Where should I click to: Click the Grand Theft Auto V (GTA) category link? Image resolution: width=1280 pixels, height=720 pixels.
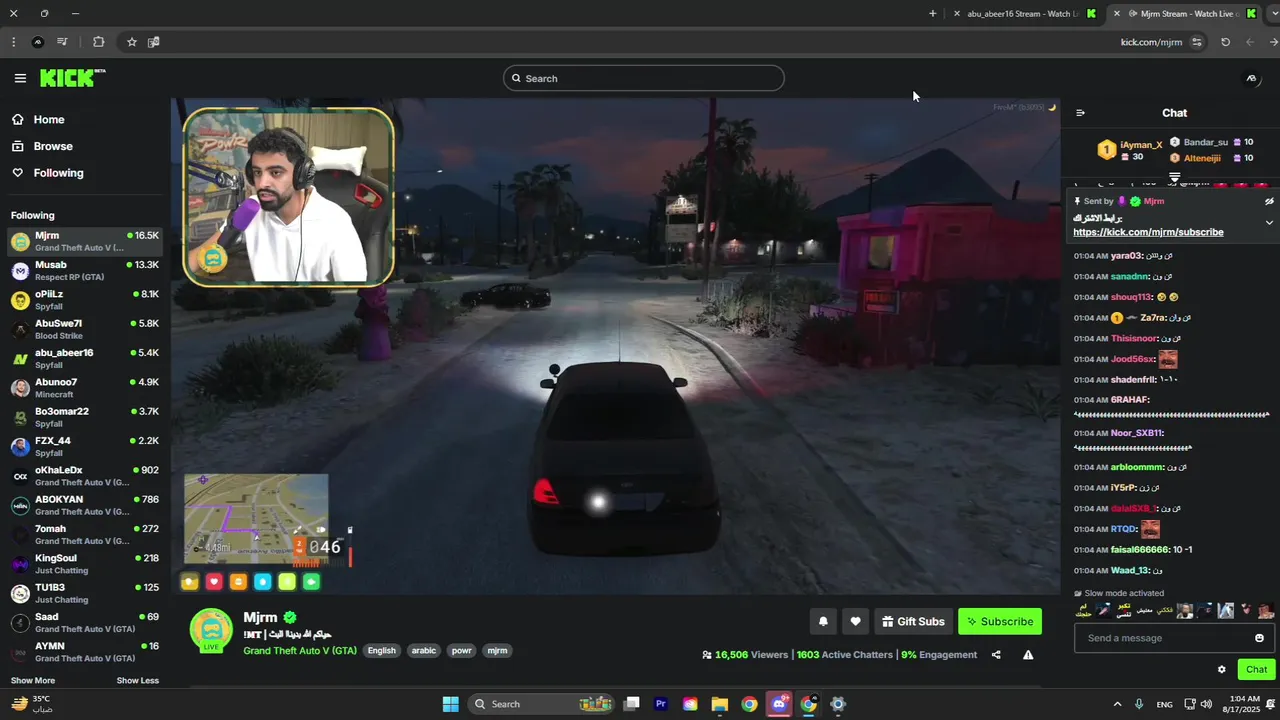click(300, 651)
